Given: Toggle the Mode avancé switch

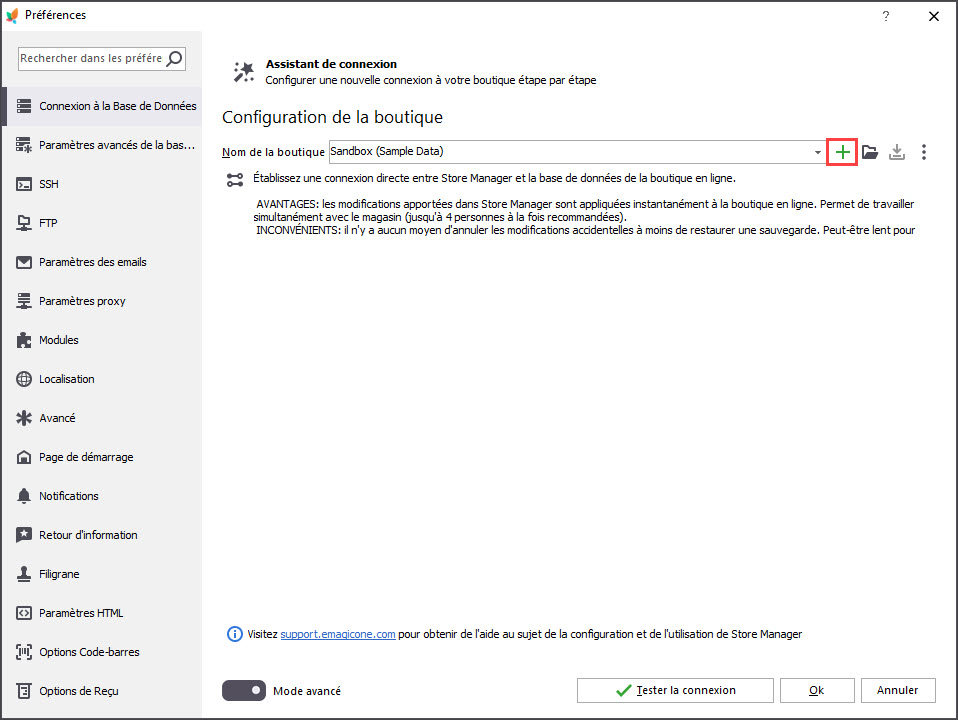Looking at the screenshot, I should (244, 691).
